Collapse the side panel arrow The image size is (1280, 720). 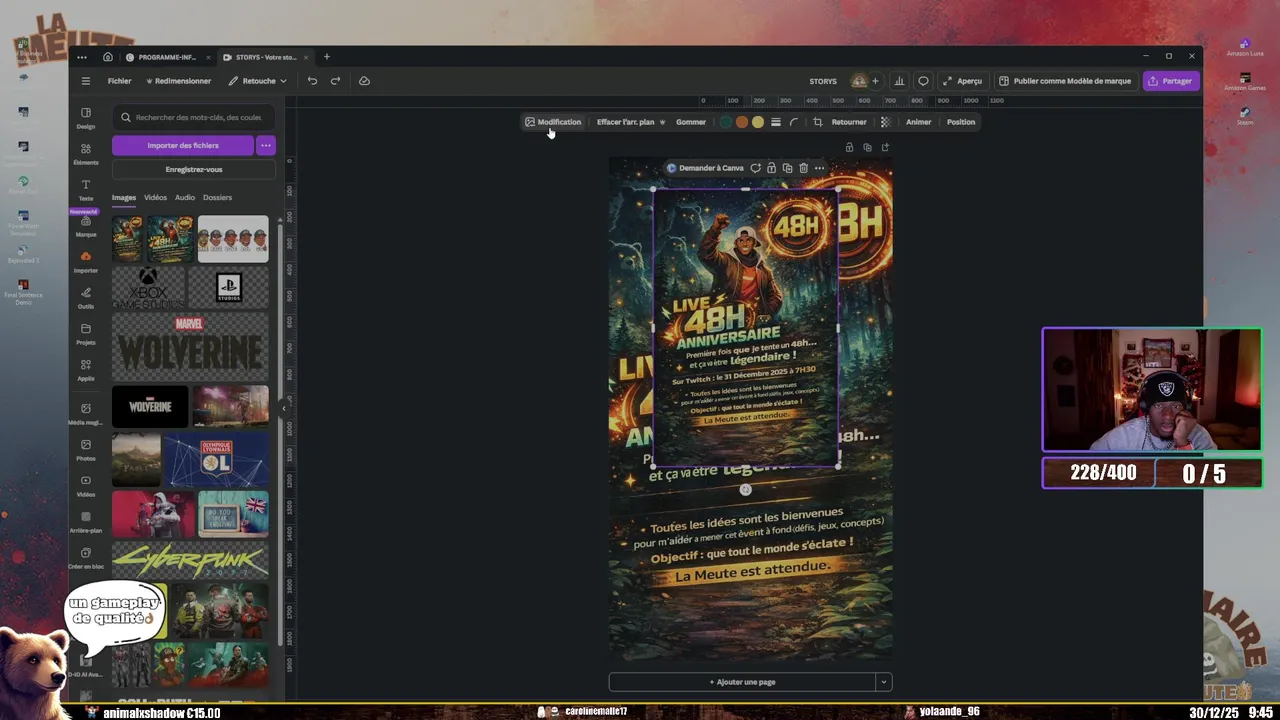tap(283, 407)
